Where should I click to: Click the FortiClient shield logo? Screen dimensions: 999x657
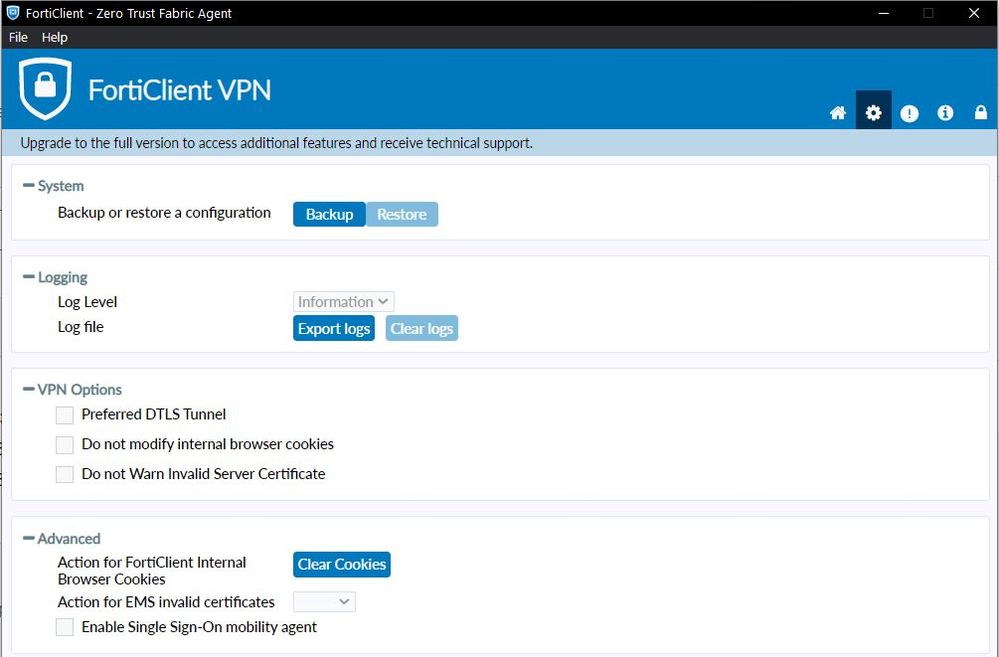(45, 89)
